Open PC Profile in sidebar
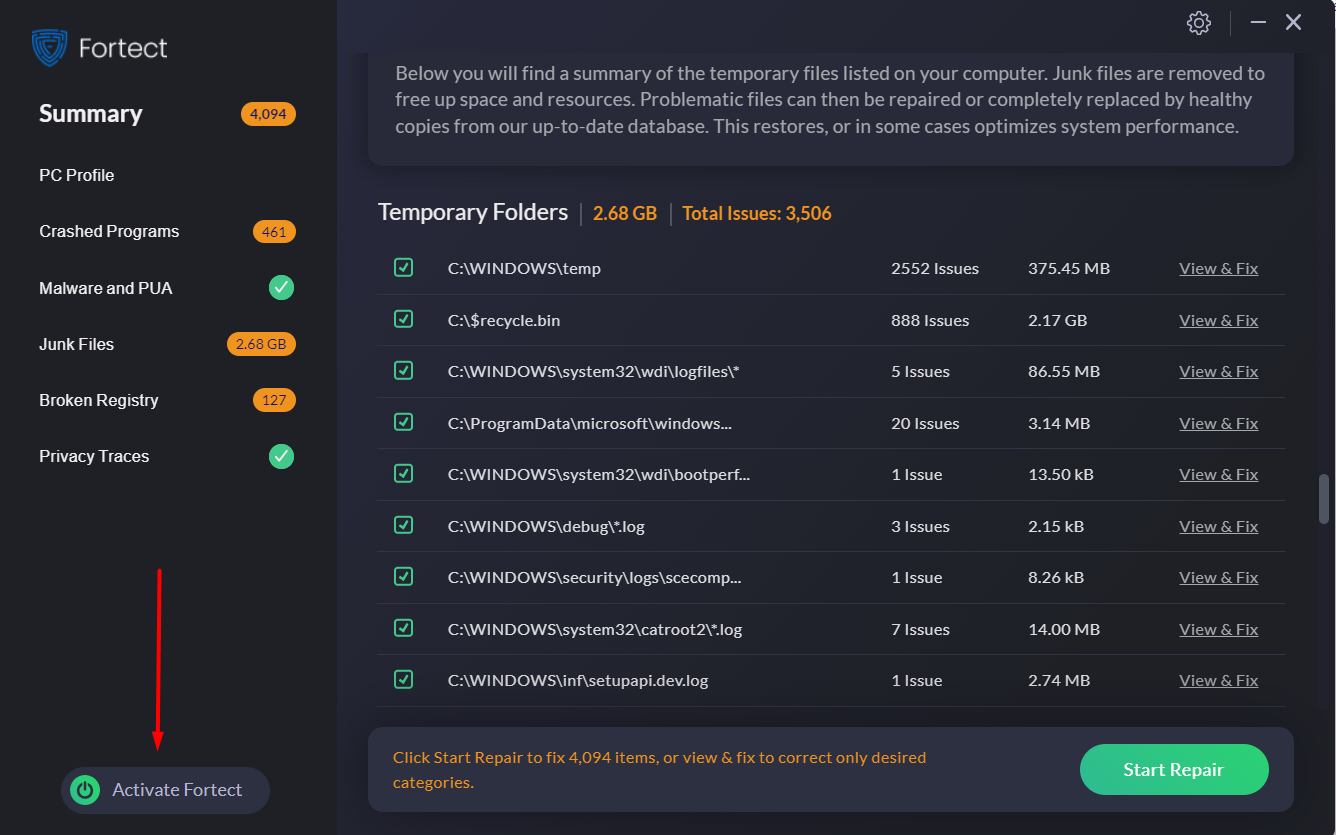Screen dimensions: 1336x835 pos(77,175)
